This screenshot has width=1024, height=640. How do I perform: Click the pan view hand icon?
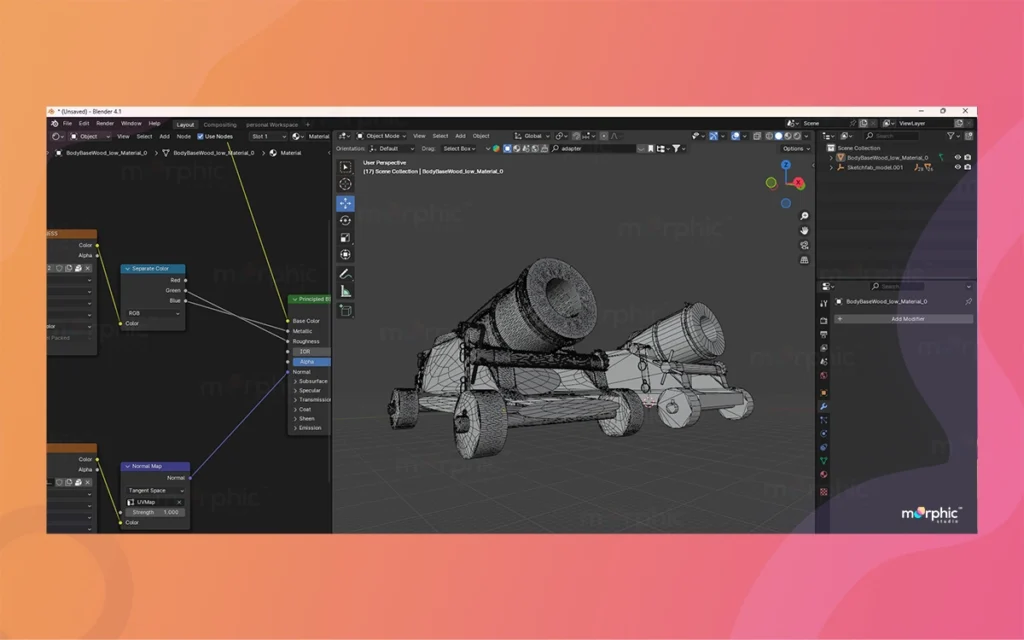[804, 231]
